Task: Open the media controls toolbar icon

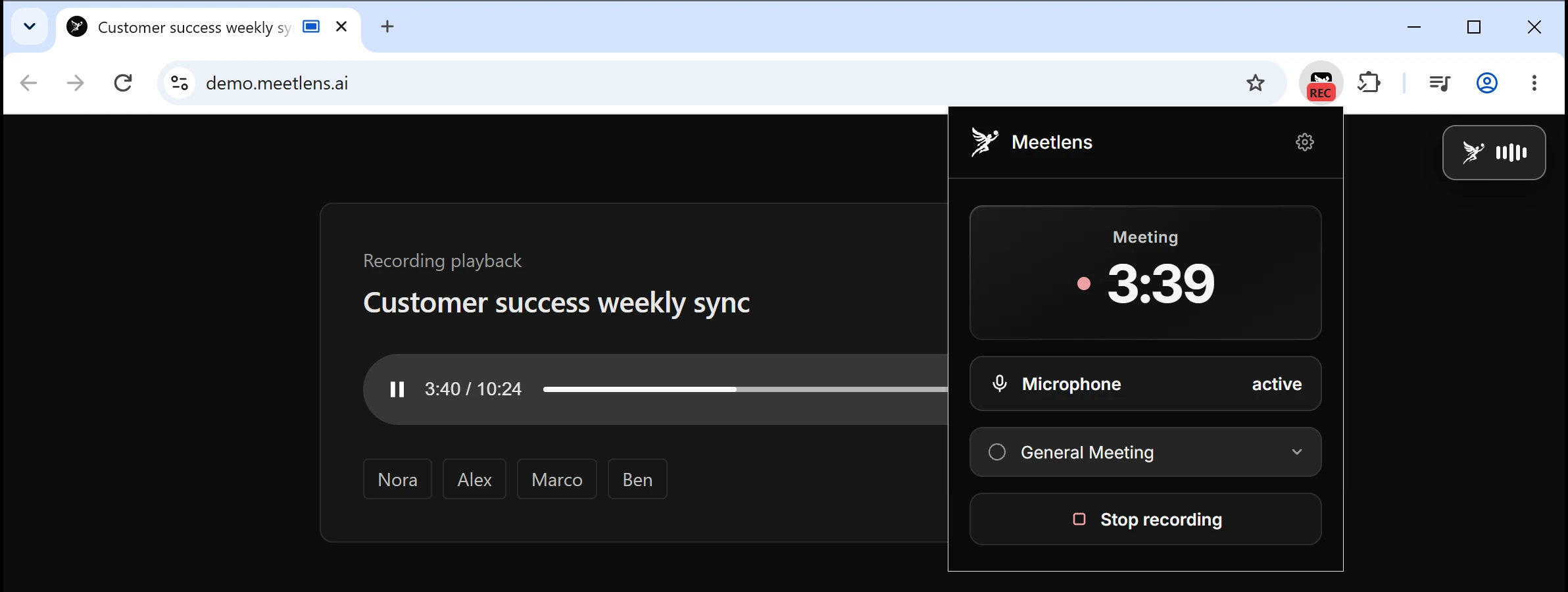Action: [1440, 83]
